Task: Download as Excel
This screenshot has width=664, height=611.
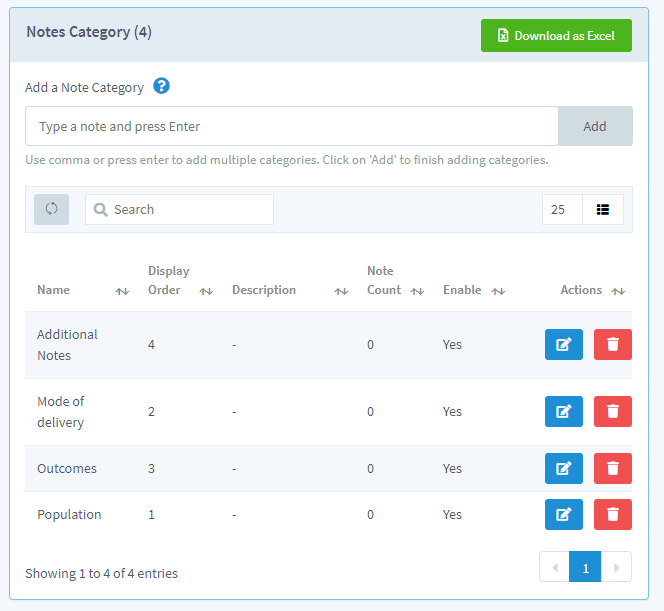Action: [556, 36]
